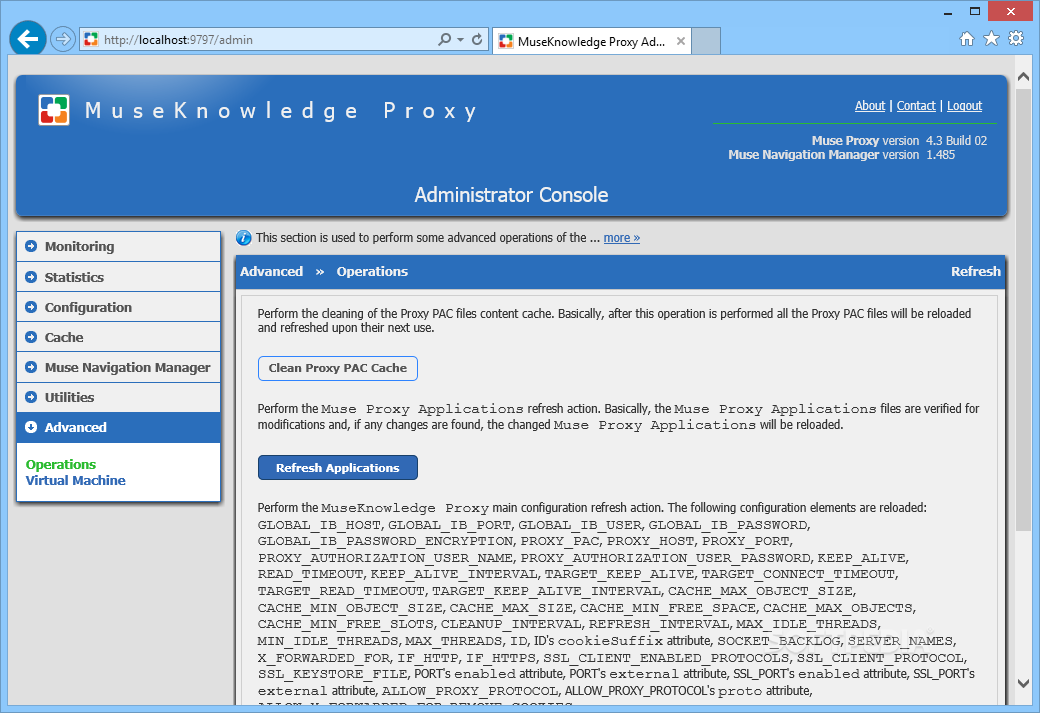Image resolution: width=1040 pixels, height=713 pixels.
Task: Click the Navigation Manager version '1.485'
Action: [x=941, y=155]
